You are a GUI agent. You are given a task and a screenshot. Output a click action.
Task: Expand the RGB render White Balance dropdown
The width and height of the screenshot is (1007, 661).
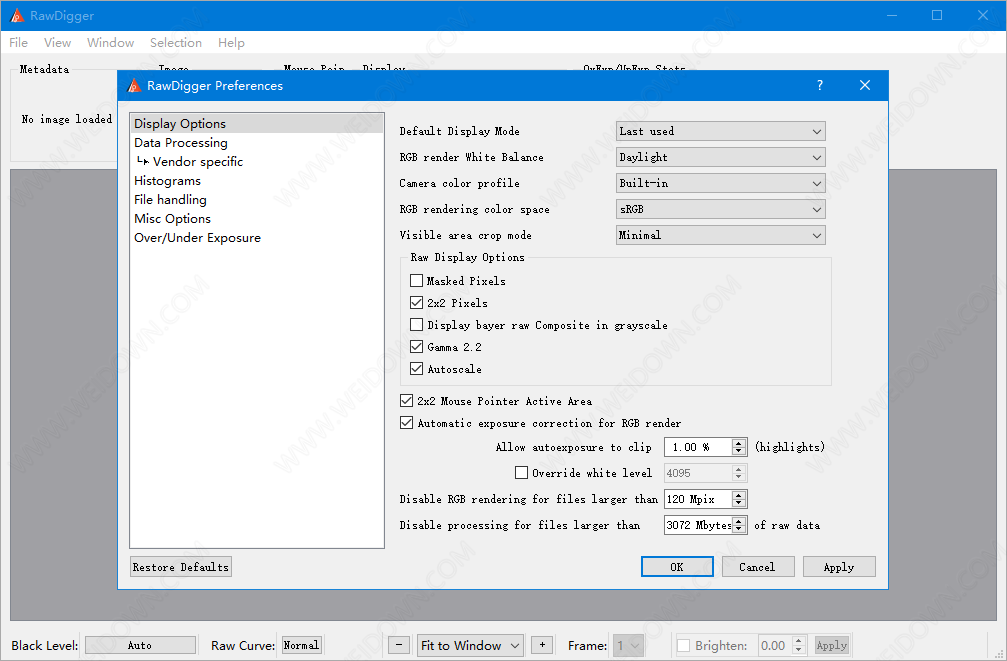tap(721, 157)
